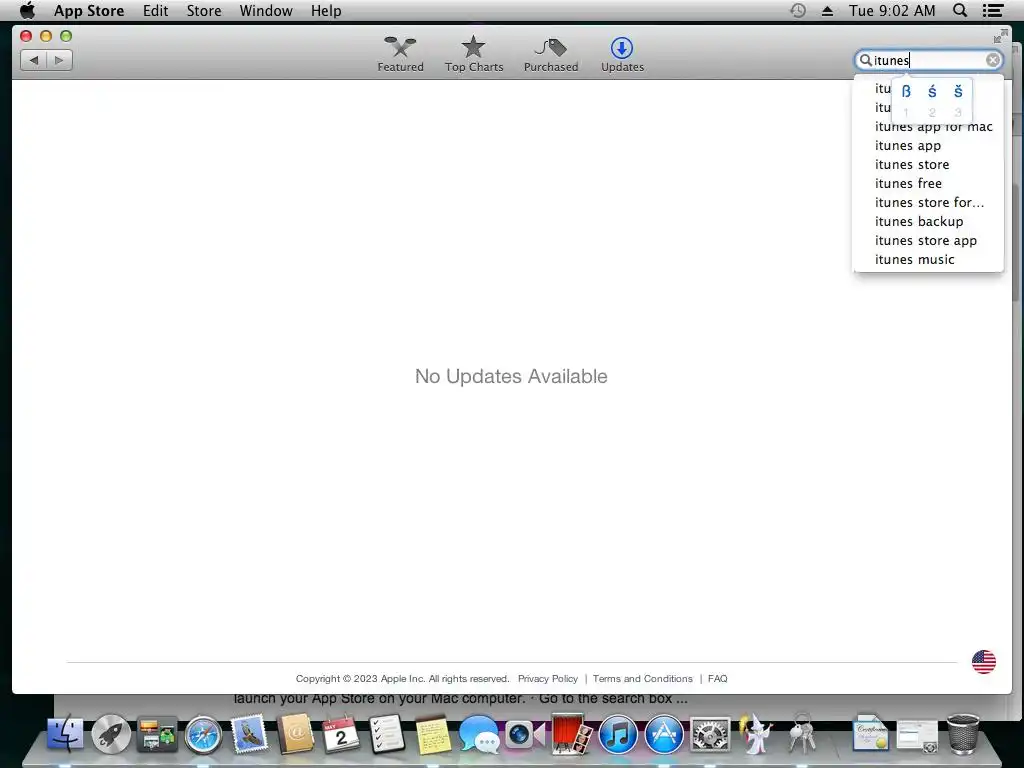Click the magnifier icon inside the search field
The width and height of the screenshot is (1024, 768).
(x=865, y=60)
